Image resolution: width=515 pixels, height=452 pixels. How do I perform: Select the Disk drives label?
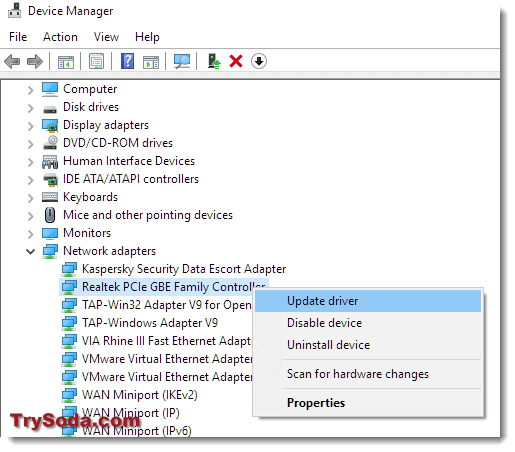pos(91,107)
